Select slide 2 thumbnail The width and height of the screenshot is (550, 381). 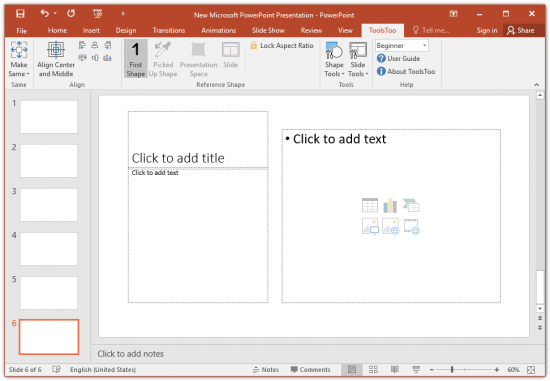pyautogui.click(x=49, y=161)
